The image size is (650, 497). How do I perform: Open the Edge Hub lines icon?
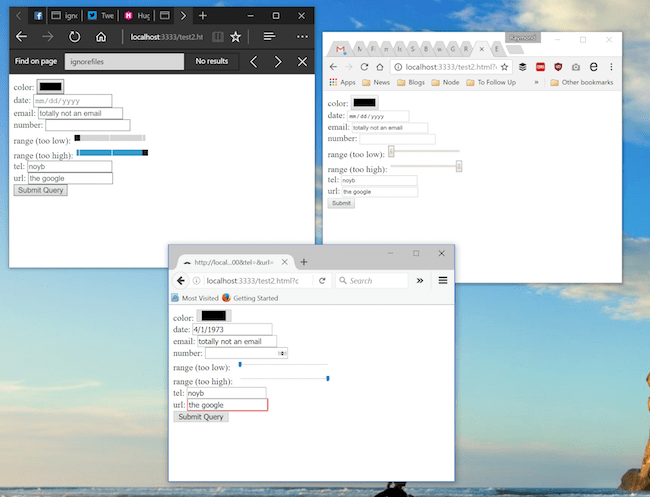(269, 36)
